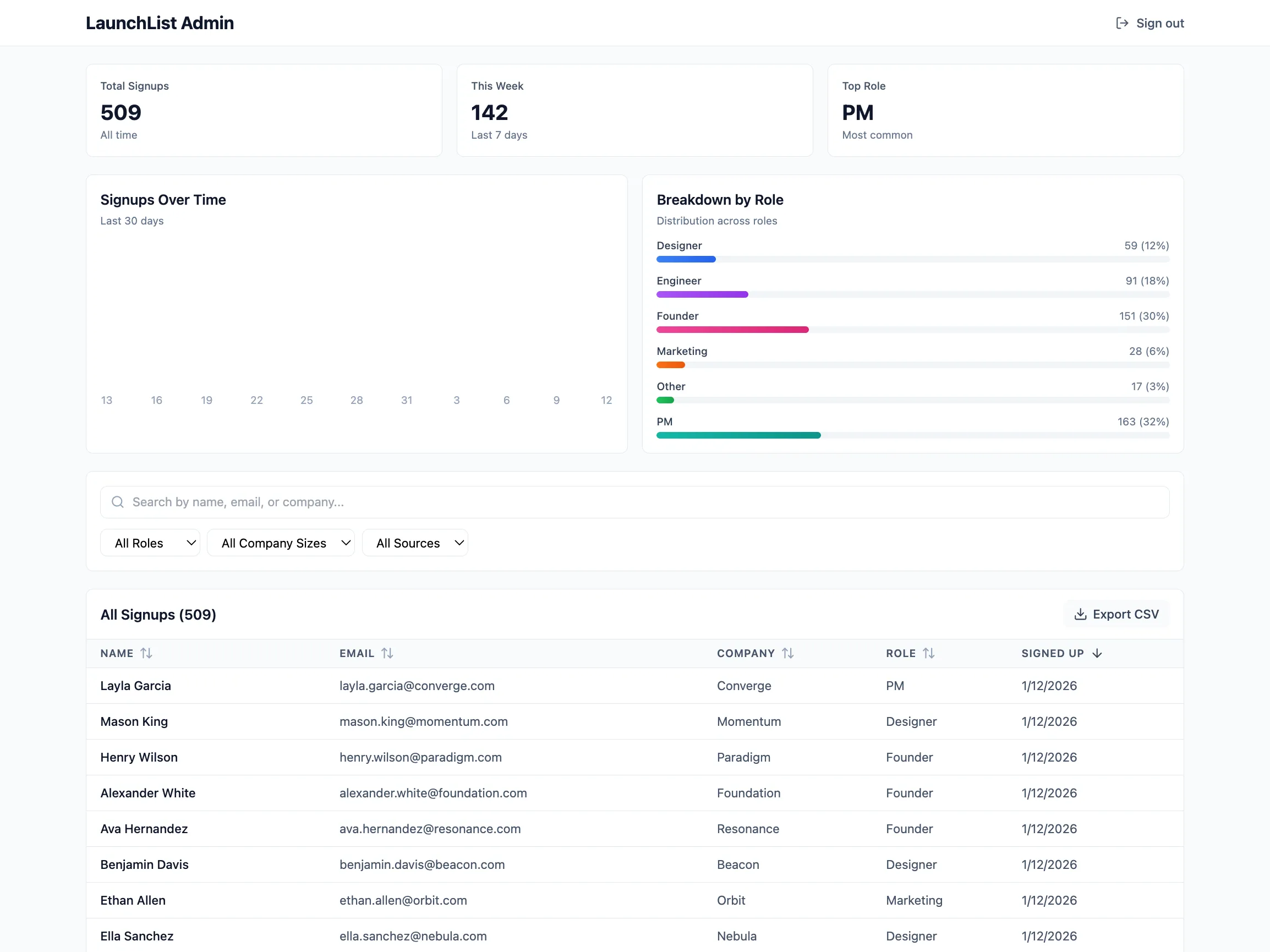
Task: Open the All Sources dropdown
Action: point(415,543)
